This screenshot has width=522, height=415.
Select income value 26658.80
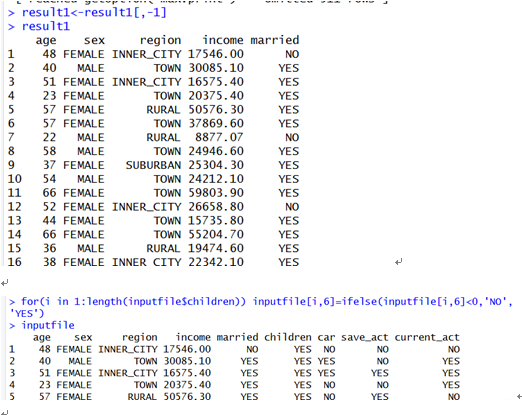click(x=216, y=207)
